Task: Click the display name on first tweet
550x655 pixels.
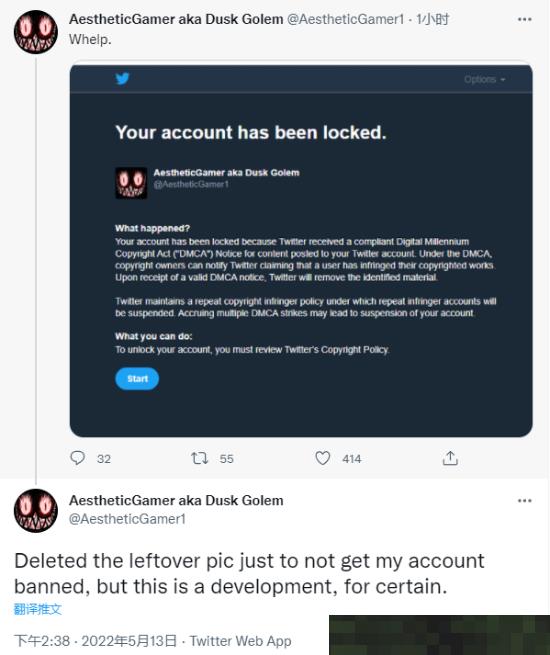Action: [x=176, y=19]
